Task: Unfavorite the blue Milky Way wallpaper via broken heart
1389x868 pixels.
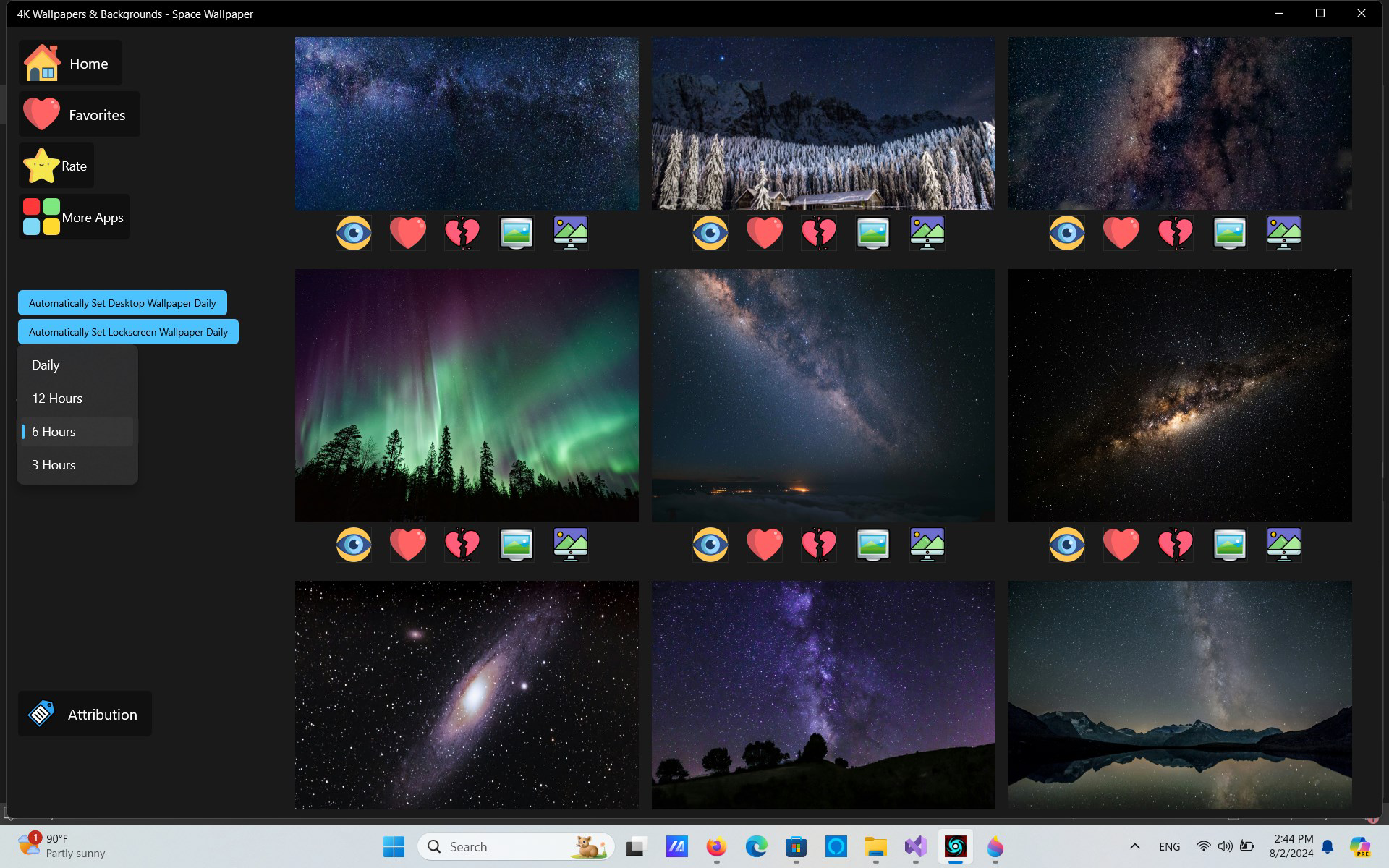Action: click(x=462, y=233)
